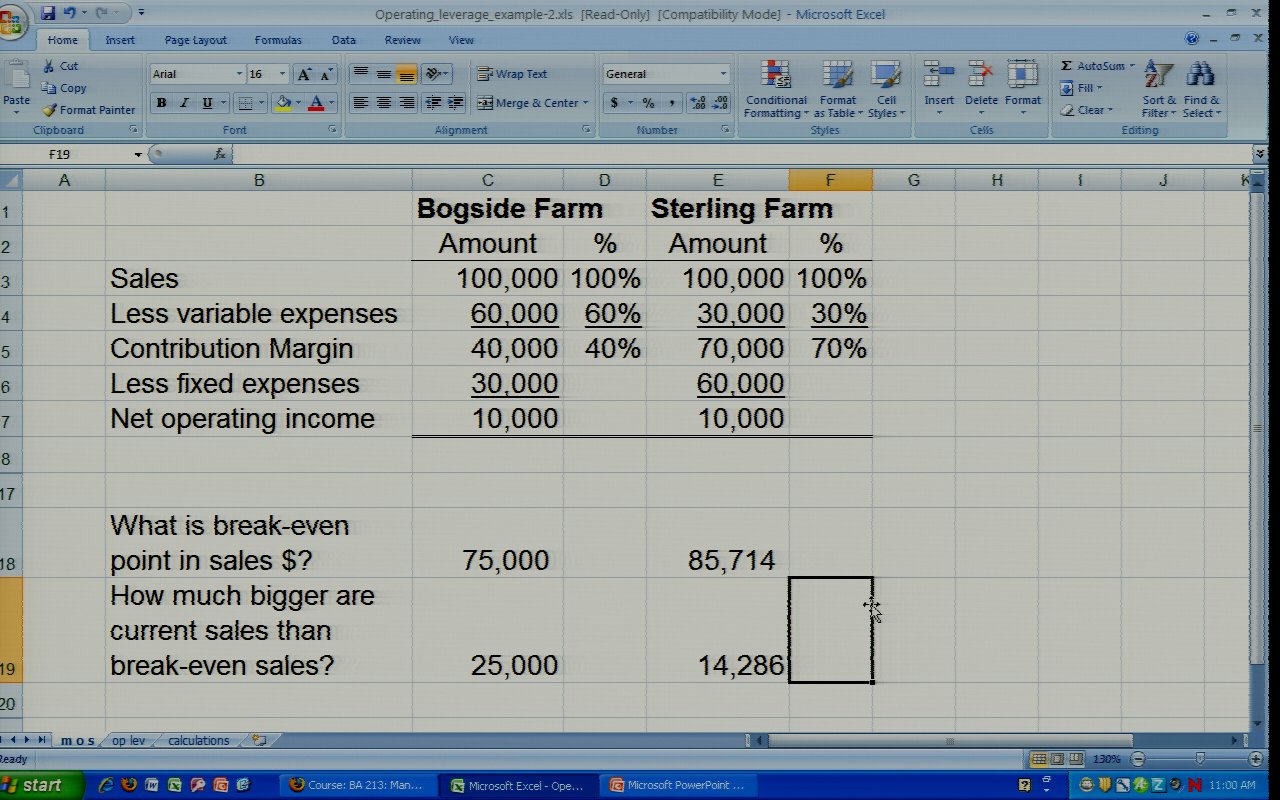Click the Merge & Center button
The width and height of the screenshot is (1280, 800).
pos(528,103)
